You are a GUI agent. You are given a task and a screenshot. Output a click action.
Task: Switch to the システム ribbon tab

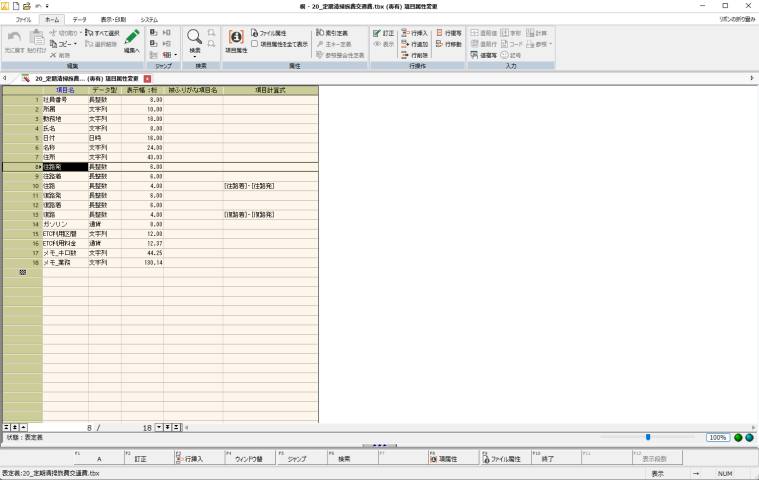pos(149,20)
